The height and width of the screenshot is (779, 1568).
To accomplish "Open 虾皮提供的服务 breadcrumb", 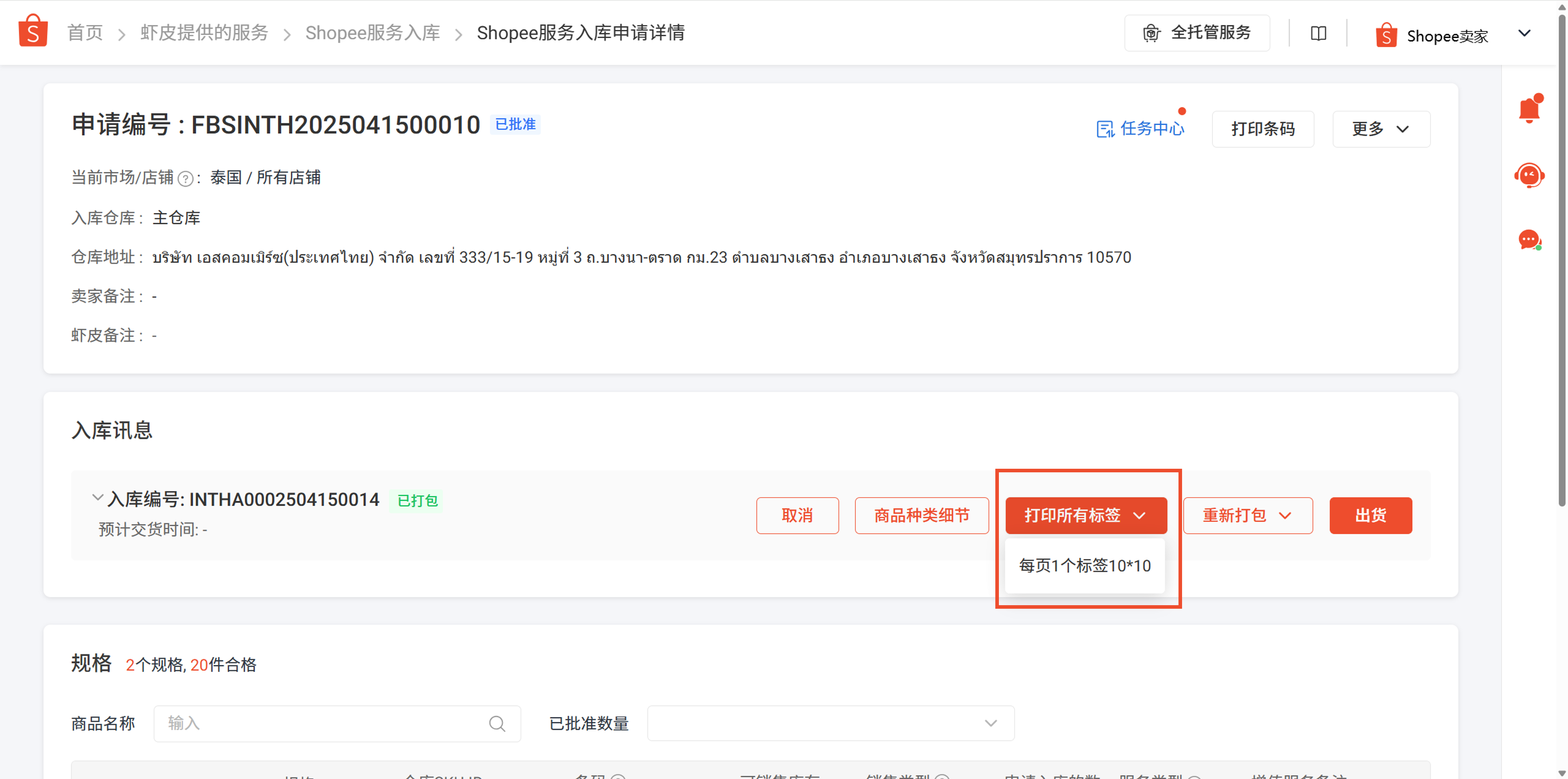I will coord(204,32).
